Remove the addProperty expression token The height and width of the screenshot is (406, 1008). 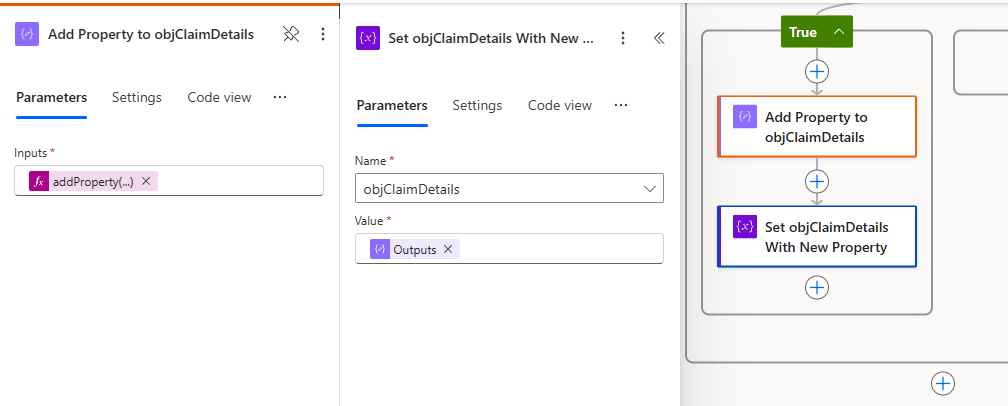(146, 181)
